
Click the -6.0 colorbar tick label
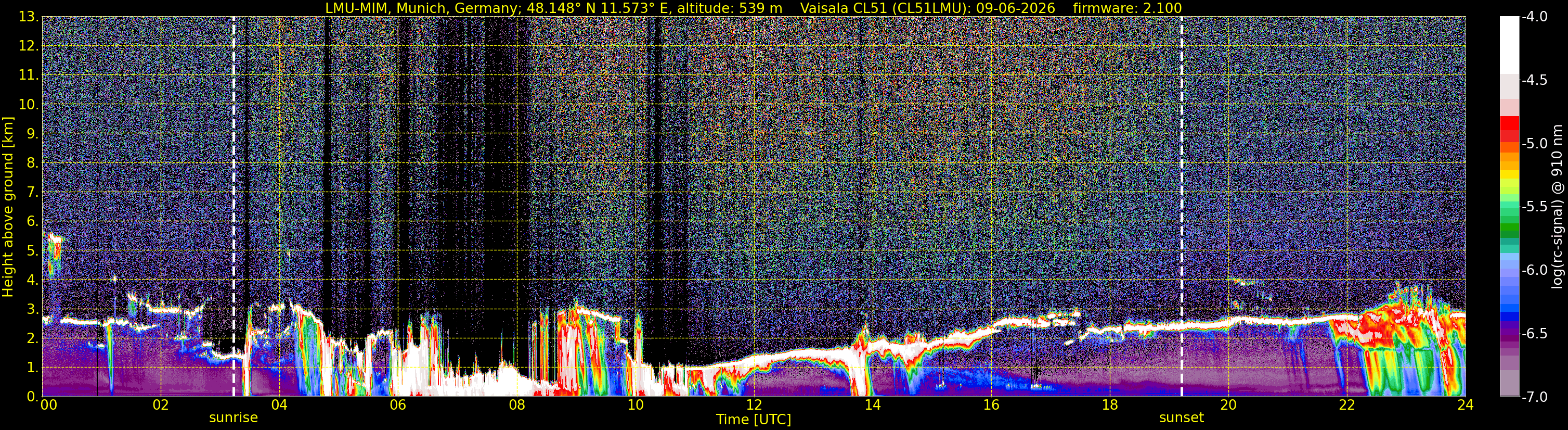pyautogui.click(x=1535, y=270)
